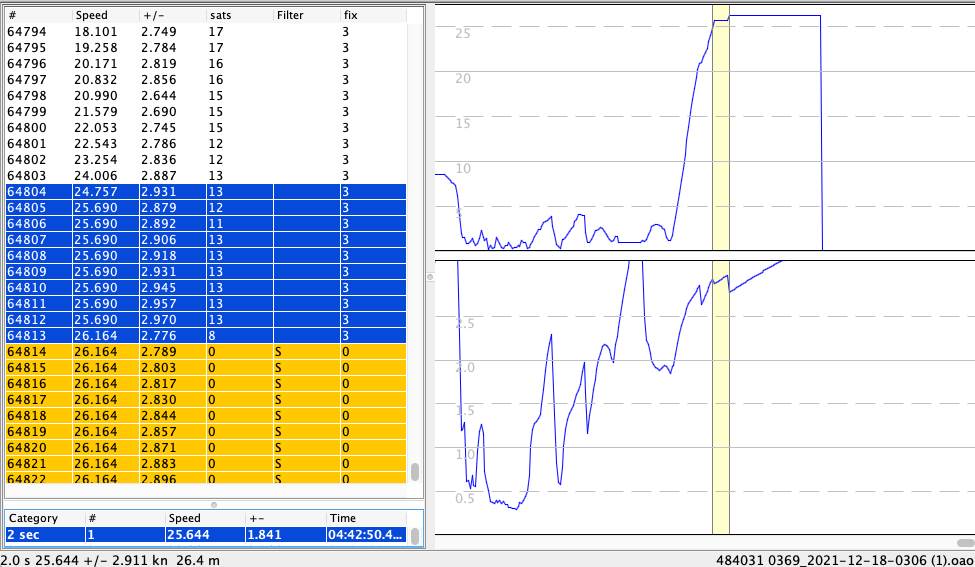Select highlighted row 64804

pyautogui.click(x=200, y=192)
